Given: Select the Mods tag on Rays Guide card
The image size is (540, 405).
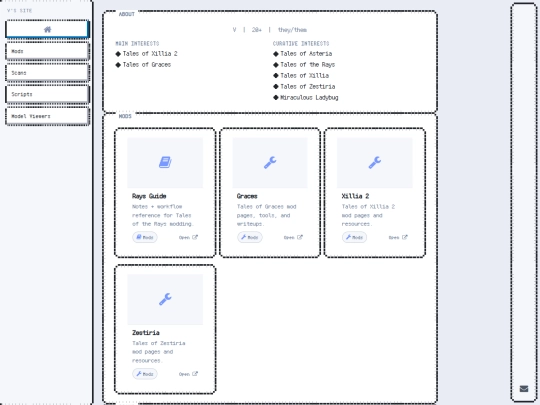Looking at the screenshot, I should [145, 237].
